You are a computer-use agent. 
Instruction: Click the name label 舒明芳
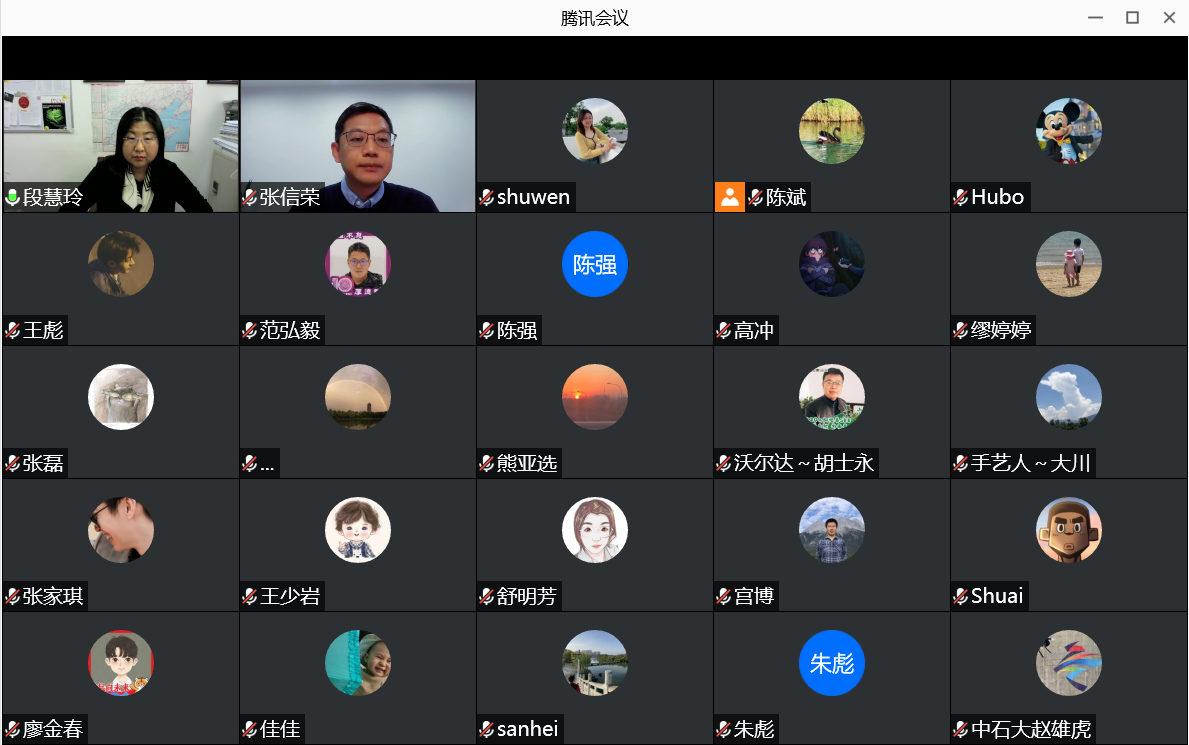[526, 596]
